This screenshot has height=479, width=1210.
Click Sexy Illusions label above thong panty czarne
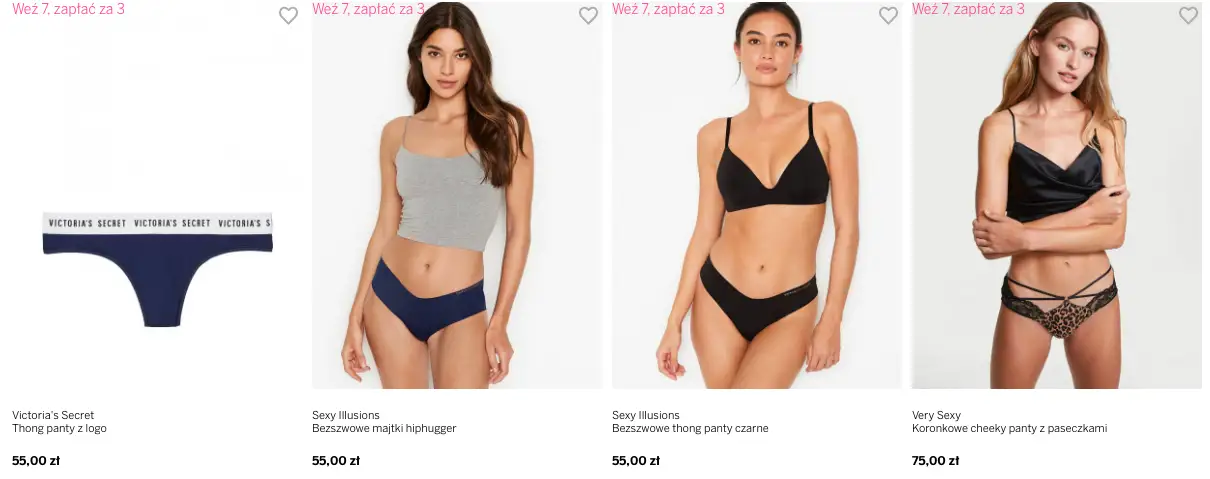point(646,415)
